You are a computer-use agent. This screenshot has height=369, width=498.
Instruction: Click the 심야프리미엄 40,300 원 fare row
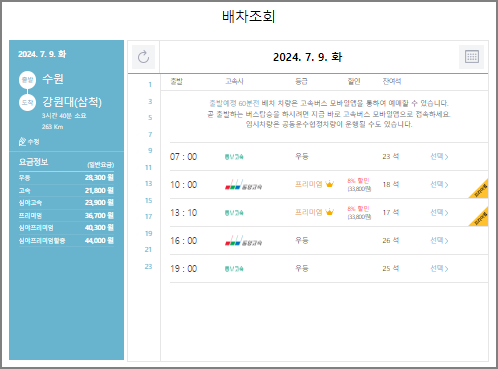pos(66,228)
